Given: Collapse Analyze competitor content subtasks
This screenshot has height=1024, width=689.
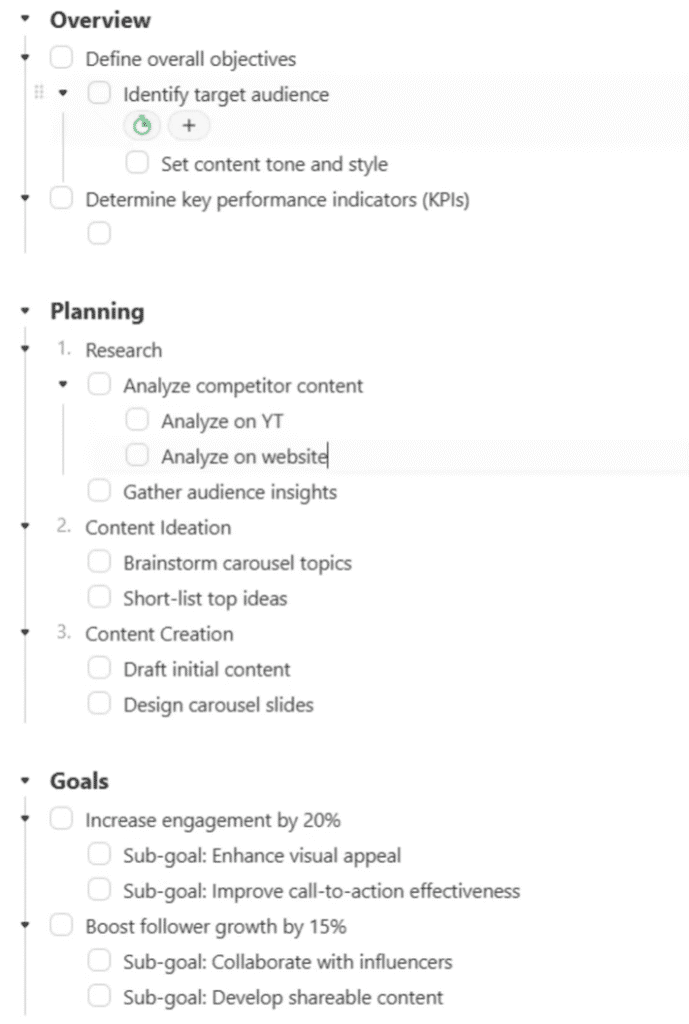Looking at the screenshot, I should pos(63,384).
